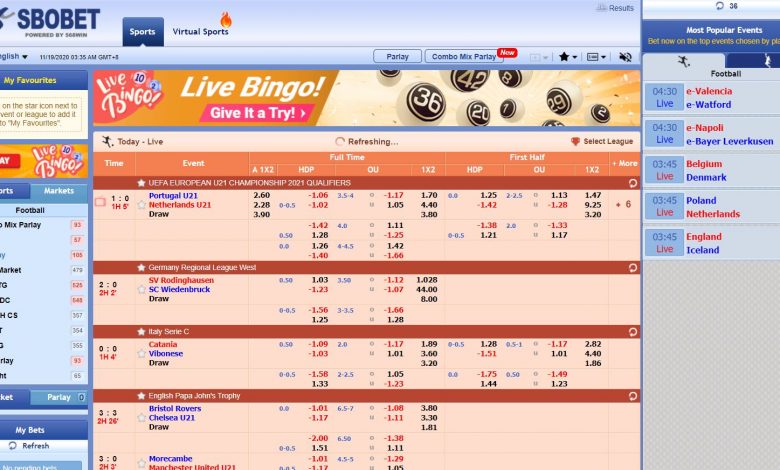The image size is (780, 470).
Task: Click odds 3.80 for Bristol Rovers 1X2
Action: [429, 408]
